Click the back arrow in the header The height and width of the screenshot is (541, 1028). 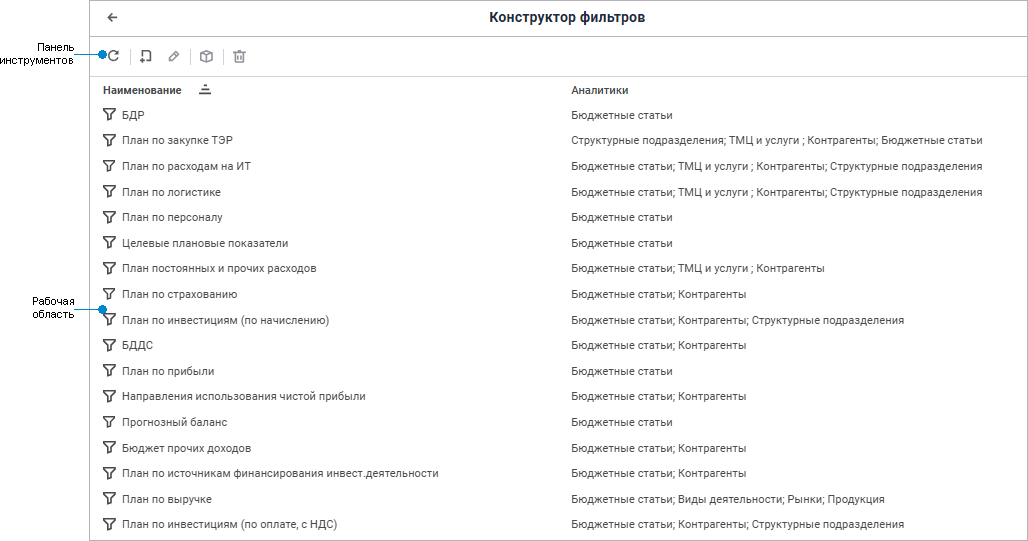click(112, 18)
